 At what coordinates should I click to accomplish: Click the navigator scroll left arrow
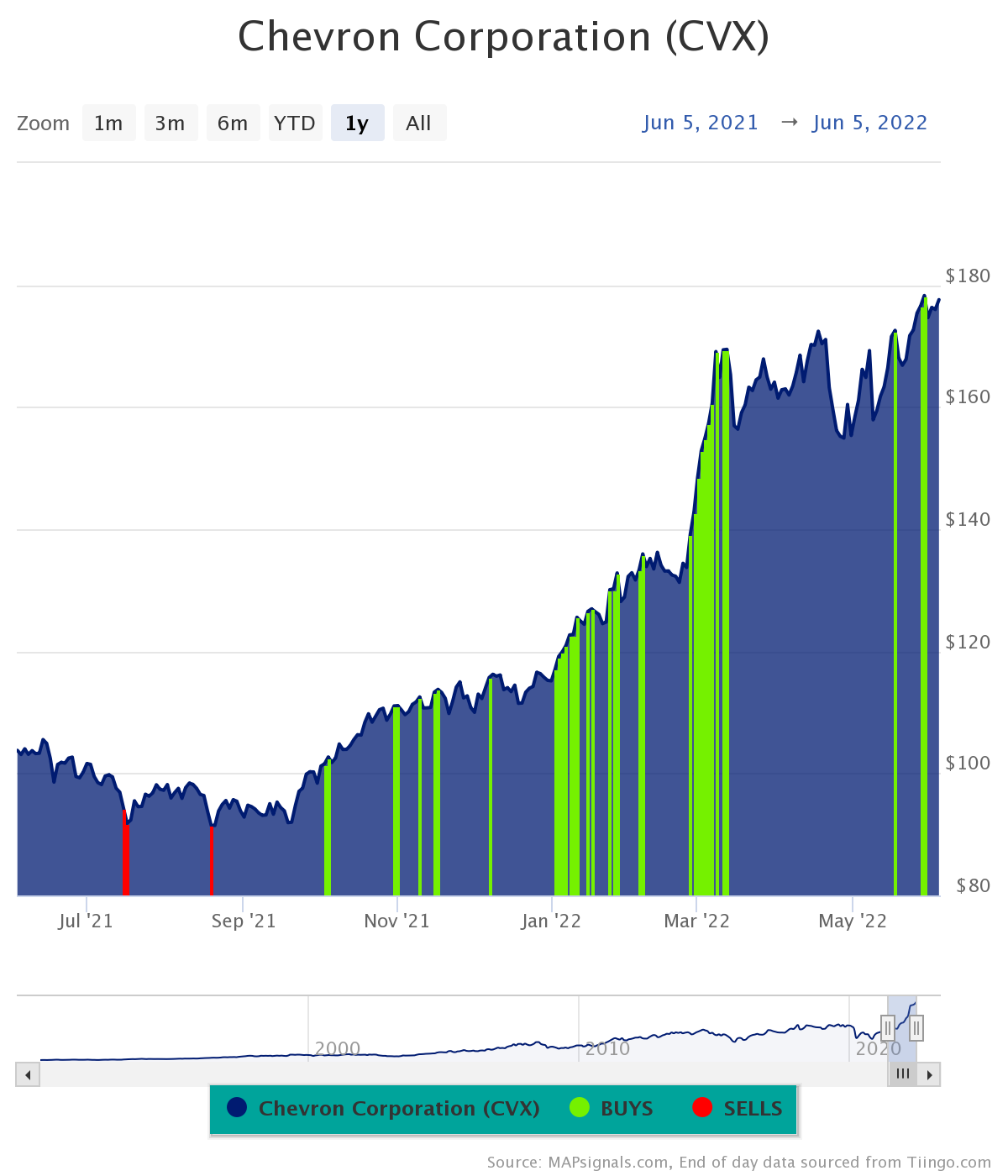click(28, 1074)
